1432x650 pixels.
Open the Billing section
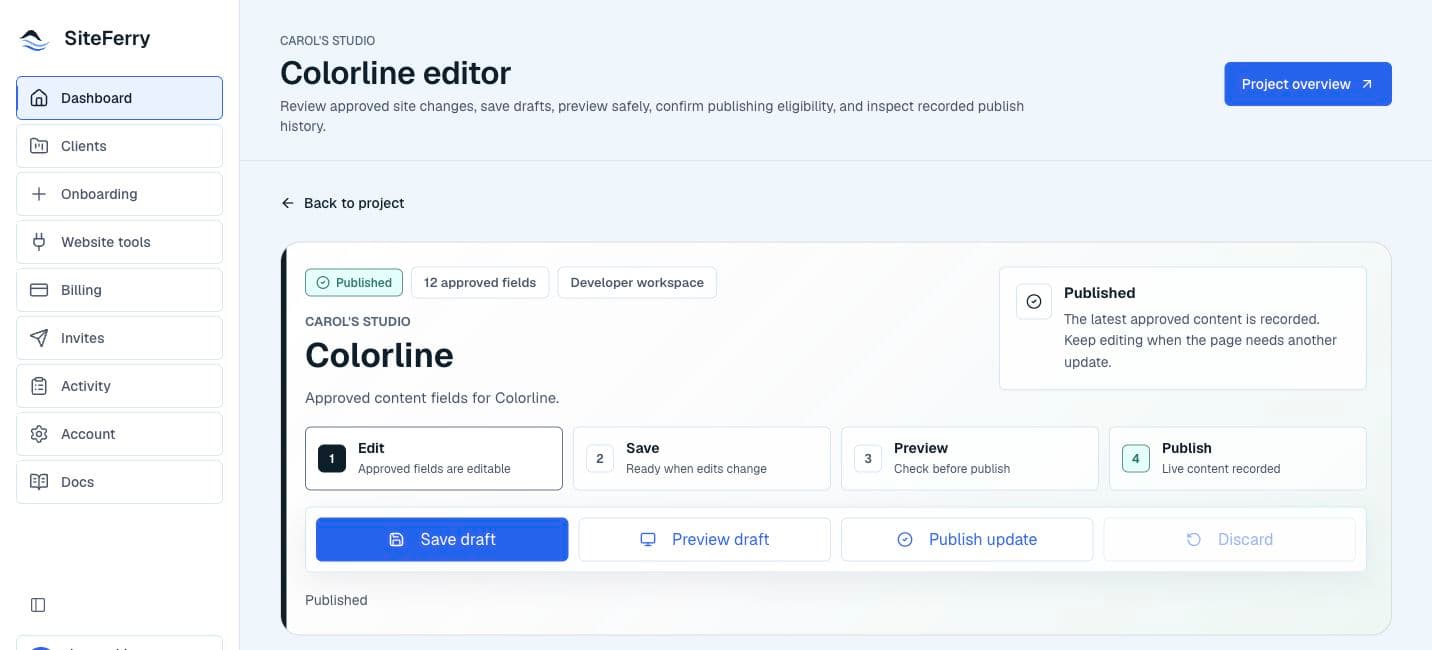tap(119, 290)
